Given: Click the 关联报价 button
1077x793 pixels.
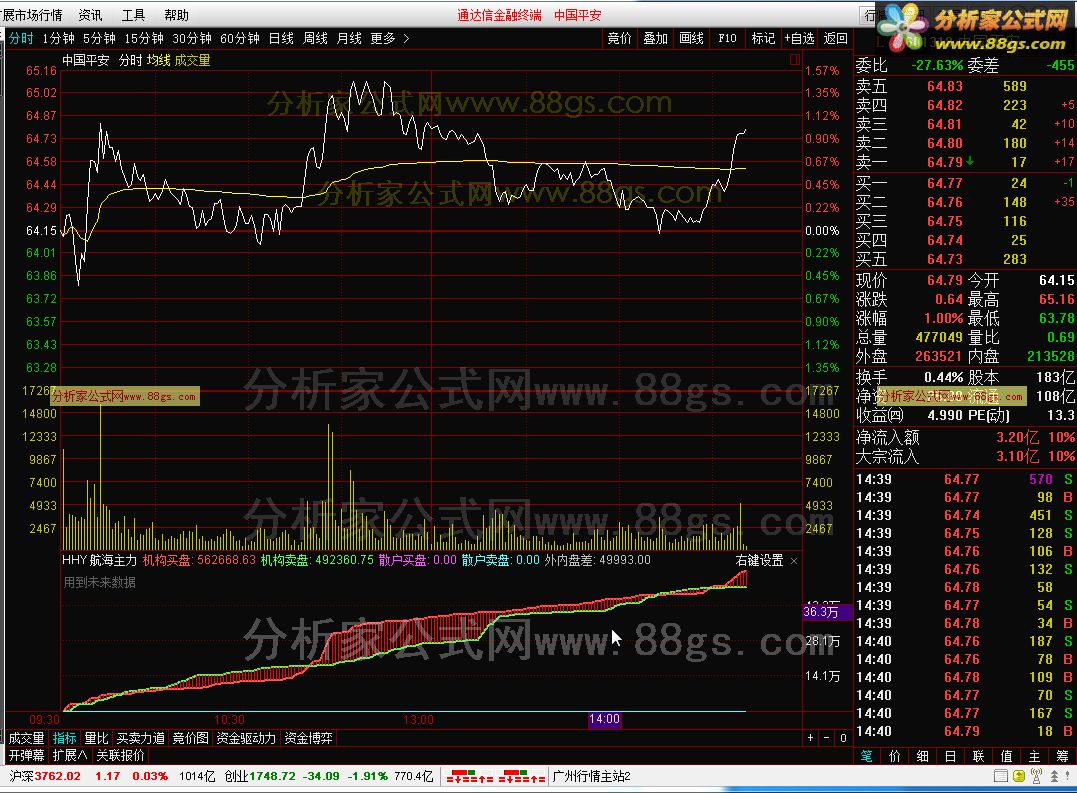Looking at the screenshot, I should point(120,755).
